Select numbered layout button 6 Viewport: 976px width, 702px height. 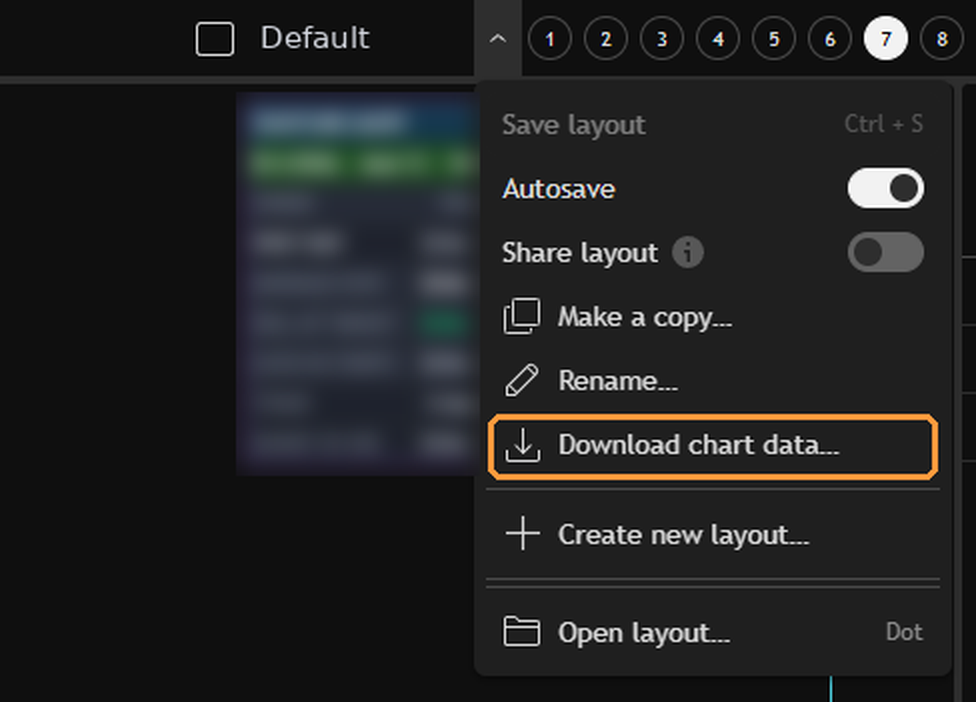[x=830, y=39]
